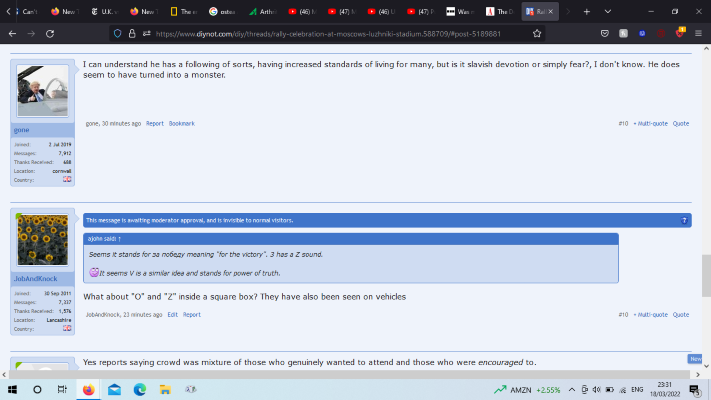
Task: Launch Microsoft Edge from the taskbar
Action: [x=140, y=389]
